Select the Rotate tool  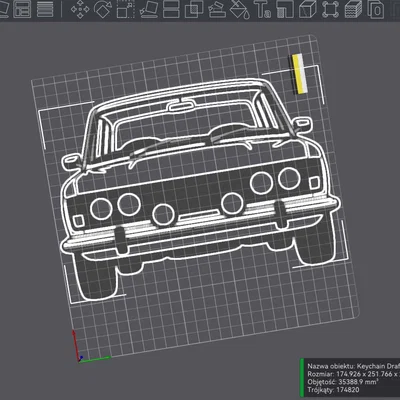point(103,9)
